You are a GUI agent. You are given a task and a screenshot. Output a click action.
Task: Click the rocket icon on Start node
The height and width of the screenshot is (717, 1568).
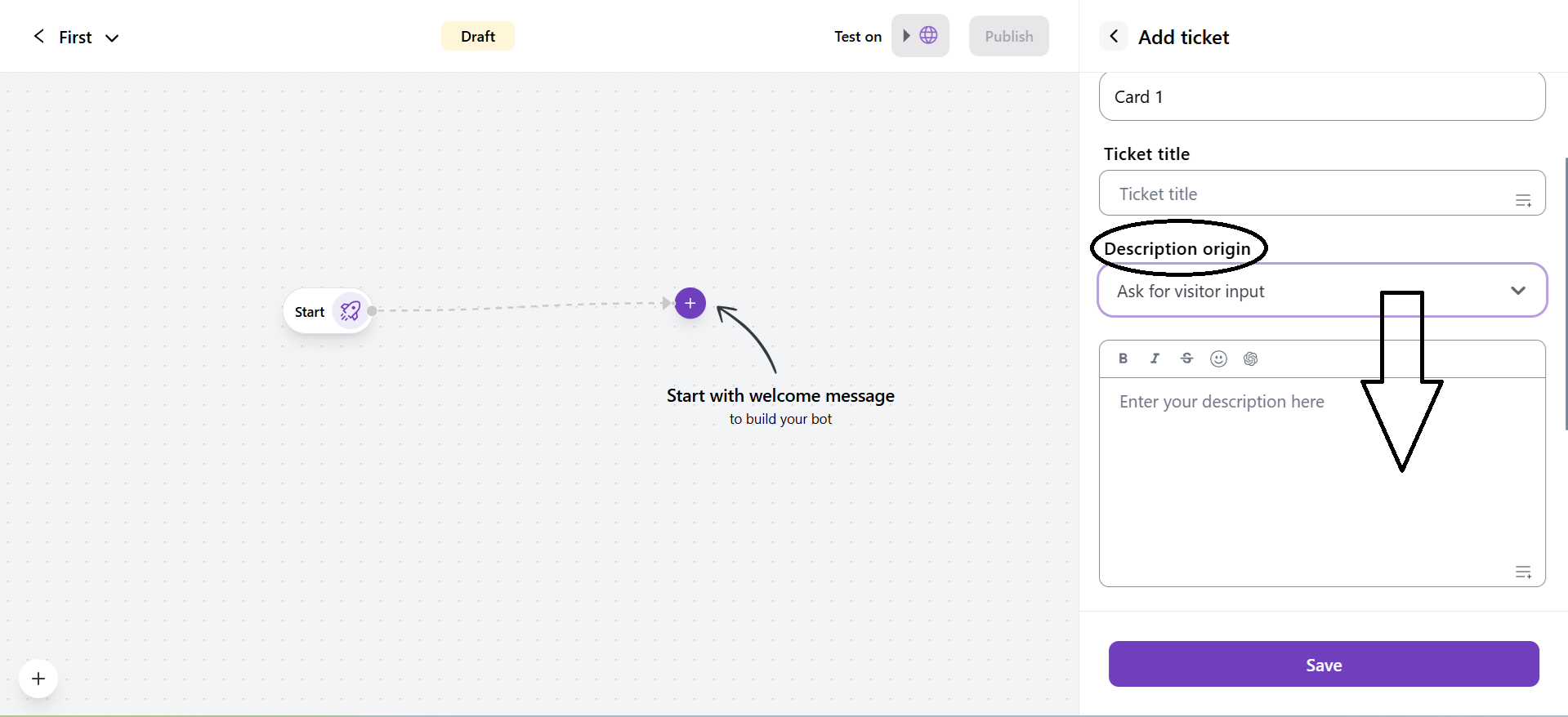click(x=351, y=311)
